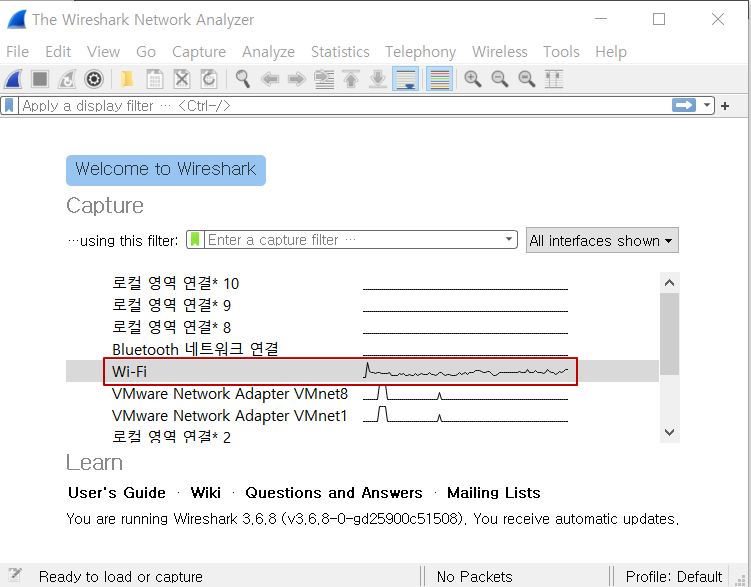The height and width of the screenshot is (587, 751).
Task: Start capturing packets with shark fin icon
Action: [x=13, y=79]
